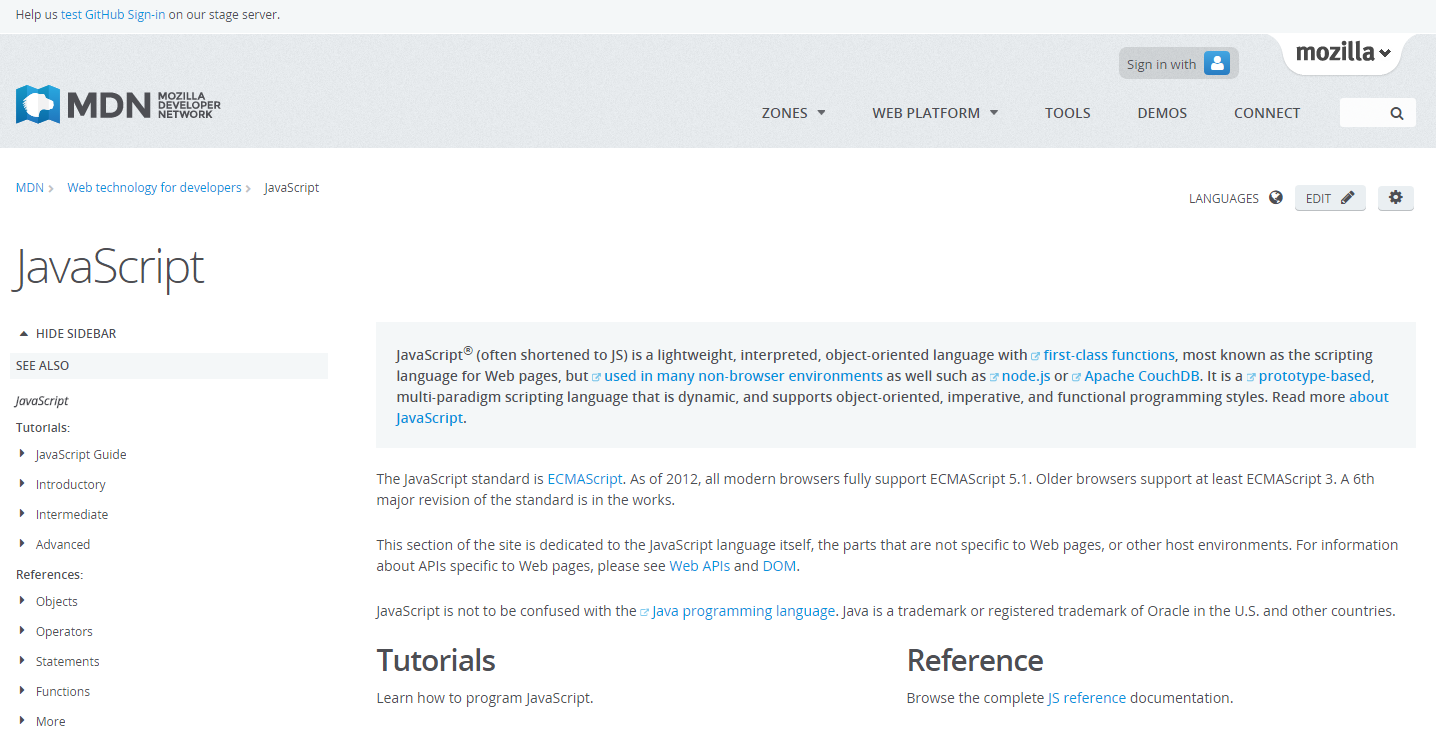Click JavaScript text in breadcrumb
1436x729 pixels.
pyautogui.click(x=292, y=187)
